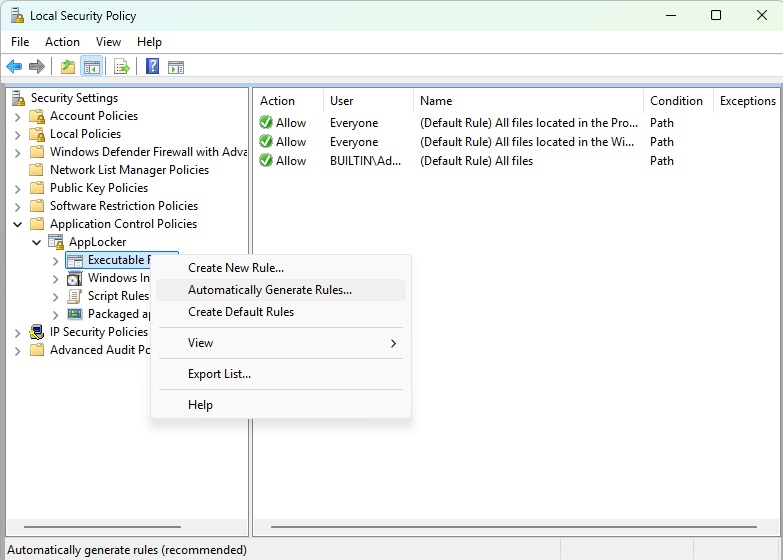Choose Automatically Generate Rules from context menu

(x=270, y=290)
